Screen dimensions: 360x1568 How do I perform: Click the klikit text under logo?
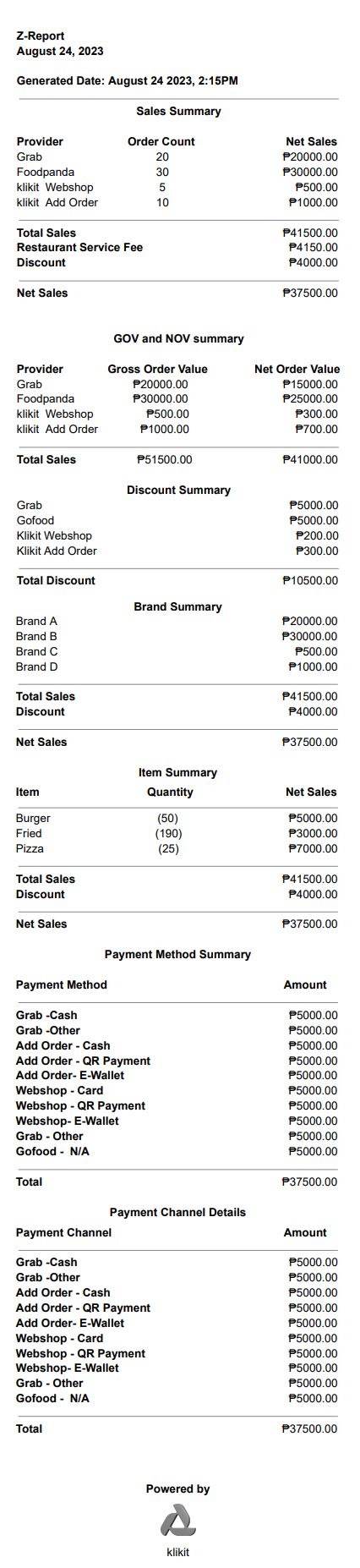click(178, 1552)
